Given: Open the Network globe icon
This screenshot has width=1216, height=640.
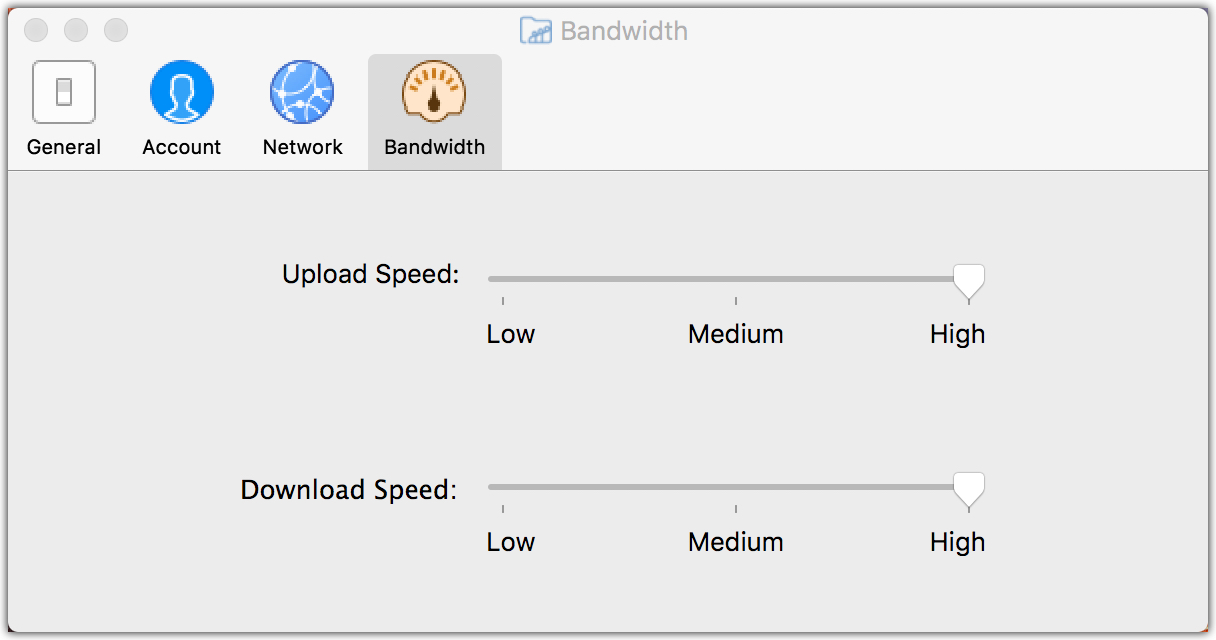Looking at the screenshot, I should [x=302, y=92].
